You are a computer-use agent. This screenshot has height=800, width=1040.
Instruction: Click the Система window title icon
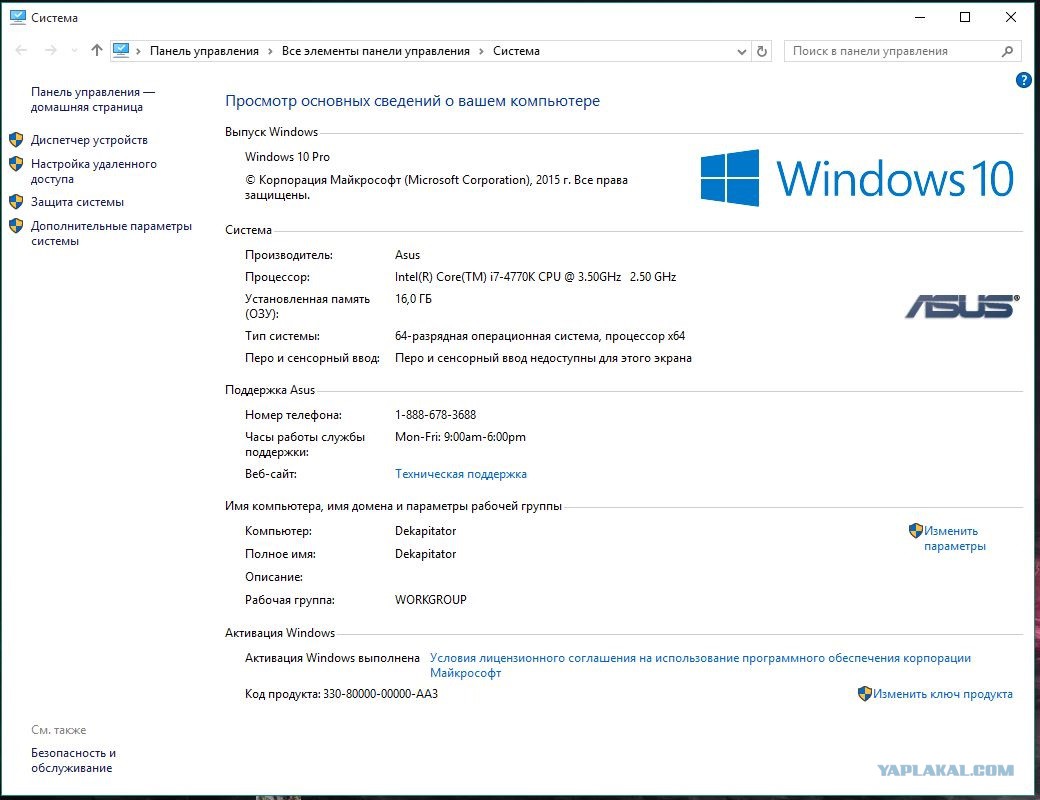[x=17, y=17]
